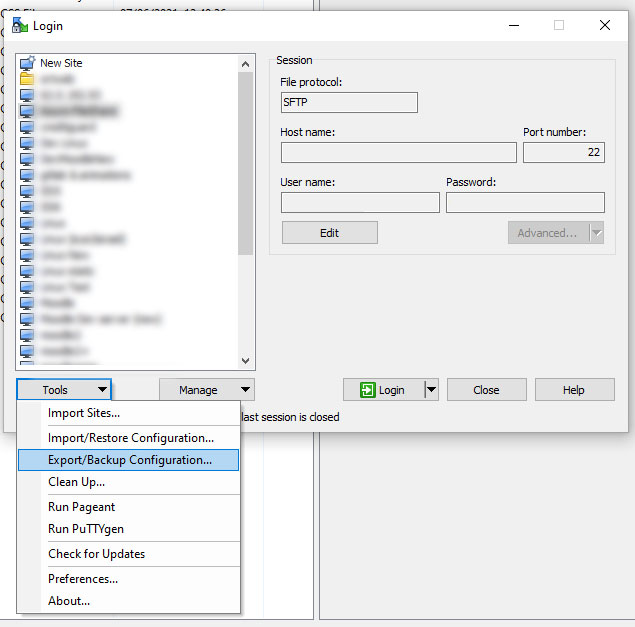Expand the Login button dropdown arrow
Image resolution: width=635 pixels, height=627 pixels.
pyautogui.click(x=431, y=390)
